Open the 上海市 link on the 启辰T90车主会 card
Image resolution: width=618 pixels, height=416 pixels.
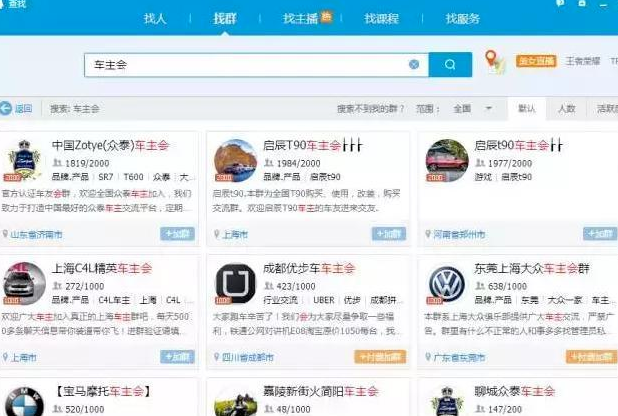point(235,235)
